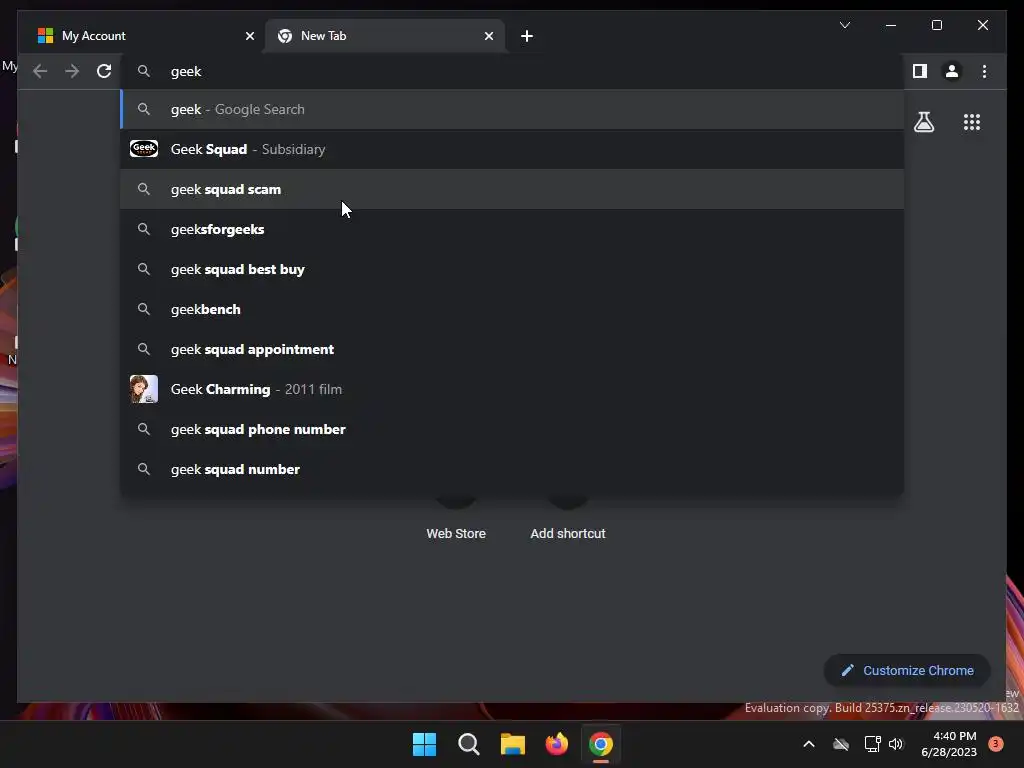Open the volume tray icon
Viewport: 1024px width, 768px height.
(x=896, y=744)
